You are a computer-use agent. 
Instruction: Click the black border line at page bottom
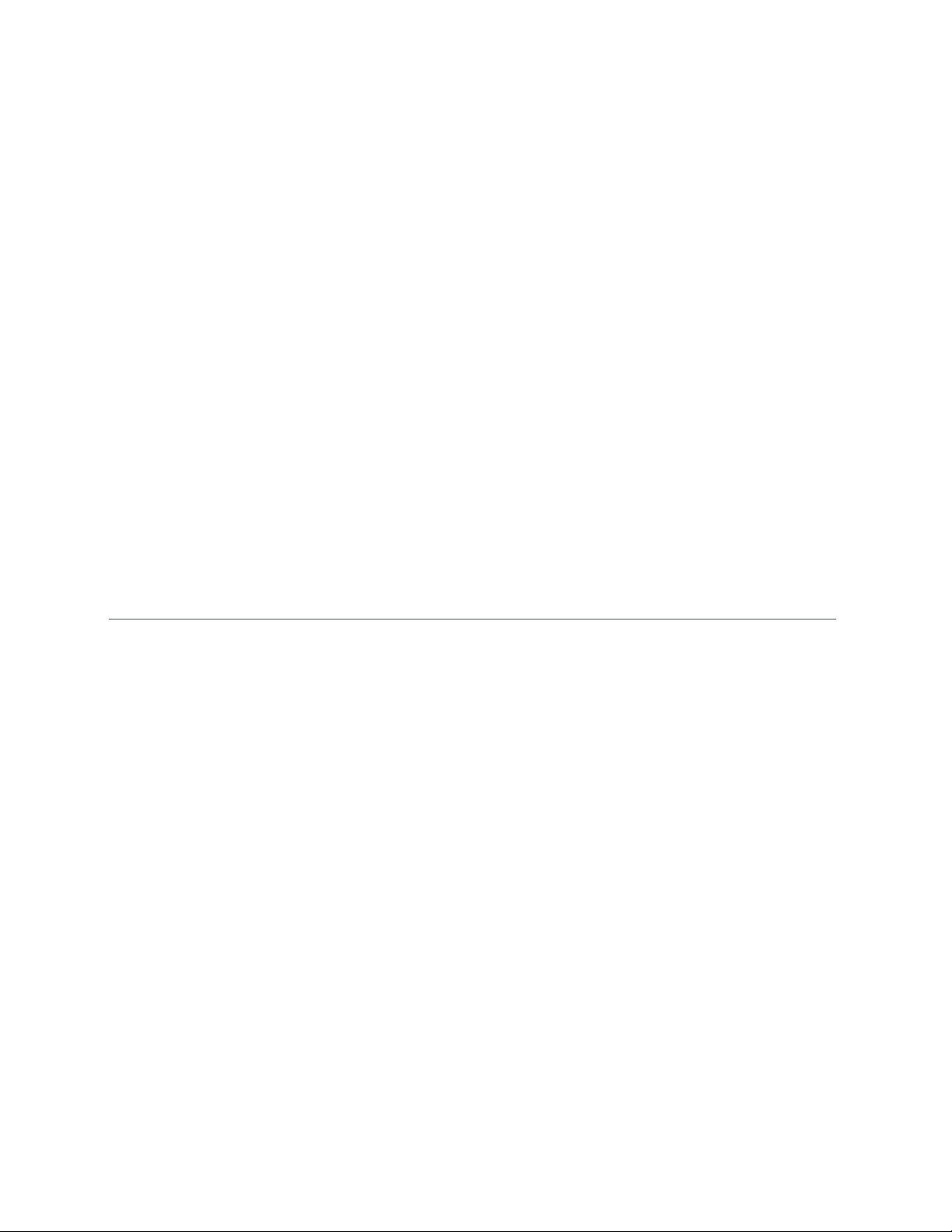tap(476, 1230)
